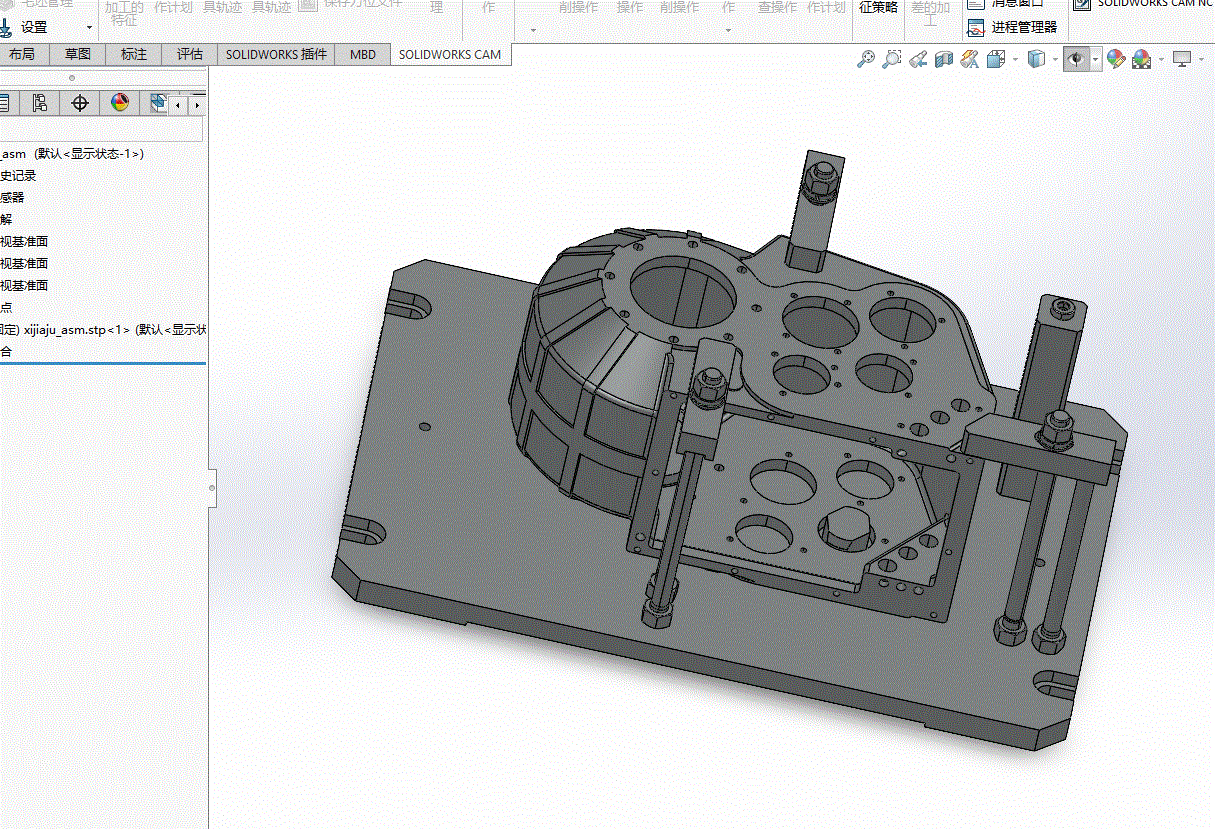The width and height of the screenshot is (1215, 829).
Task: Collapse the left panel via side handle
Action: click(x=212, y=488)
